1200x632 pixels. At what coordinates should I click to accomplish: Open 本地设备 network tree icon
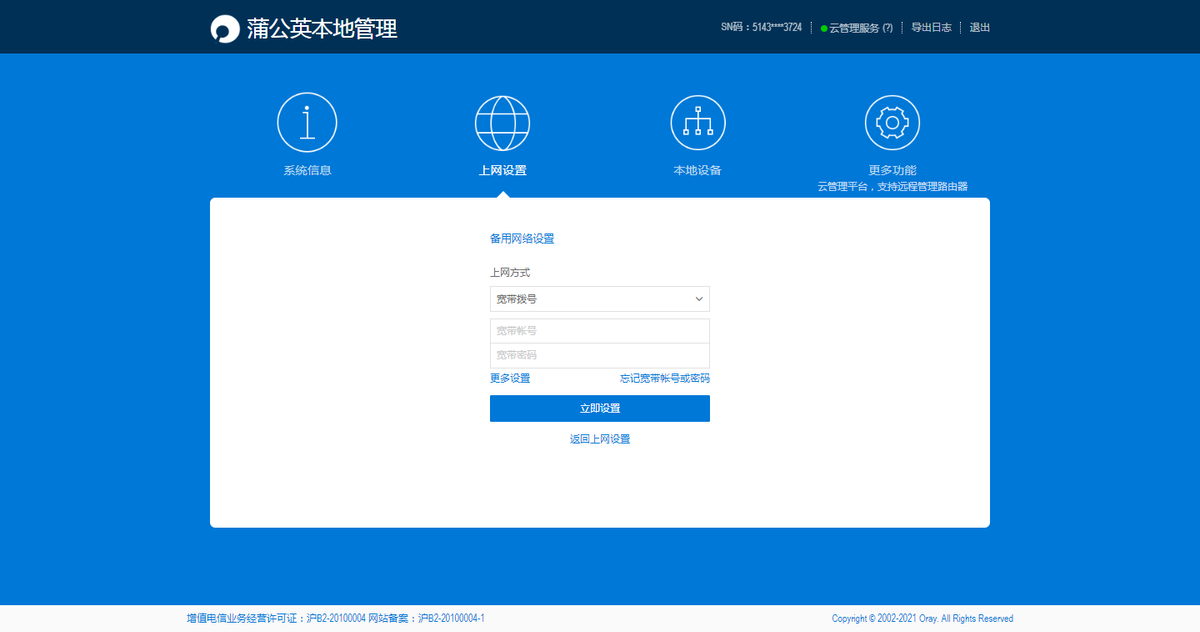(x=697, y=123)
